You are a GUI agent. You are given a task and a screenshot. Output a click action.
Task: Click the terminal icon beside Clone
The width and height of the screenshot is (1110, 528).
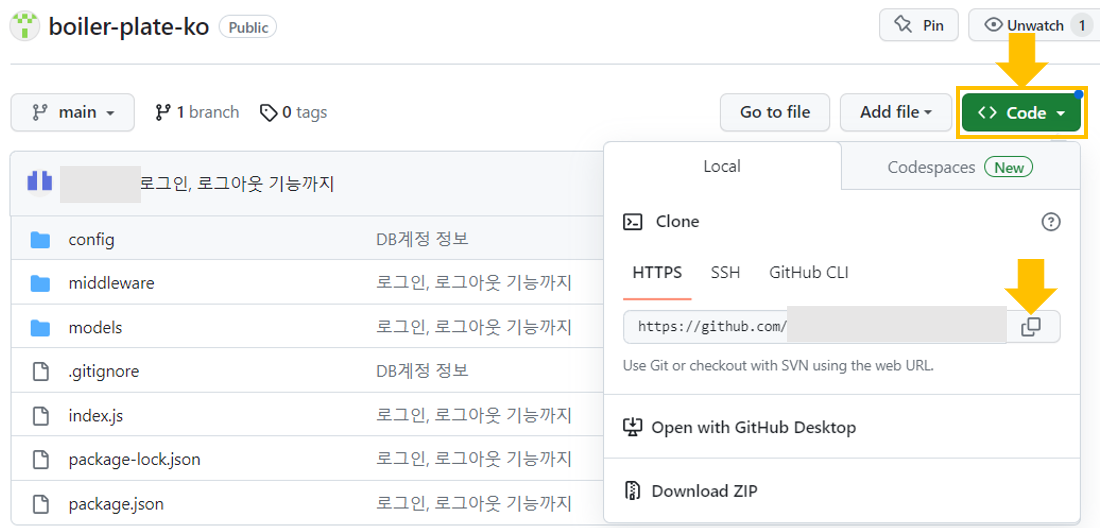[x=633, y=222]
